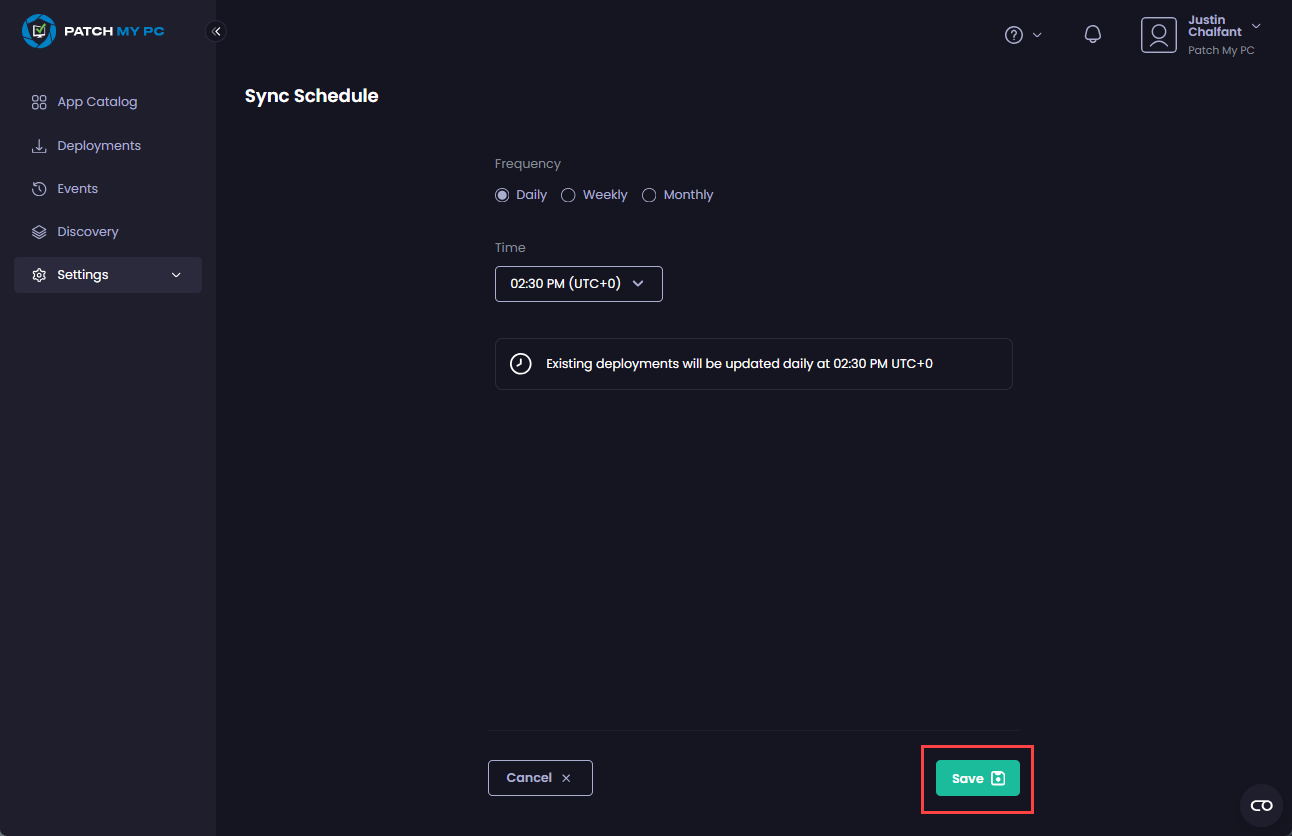Expand the user profile menu
The height and width of the screenshot is (836, 1292).
click(x=1255, y=27)
